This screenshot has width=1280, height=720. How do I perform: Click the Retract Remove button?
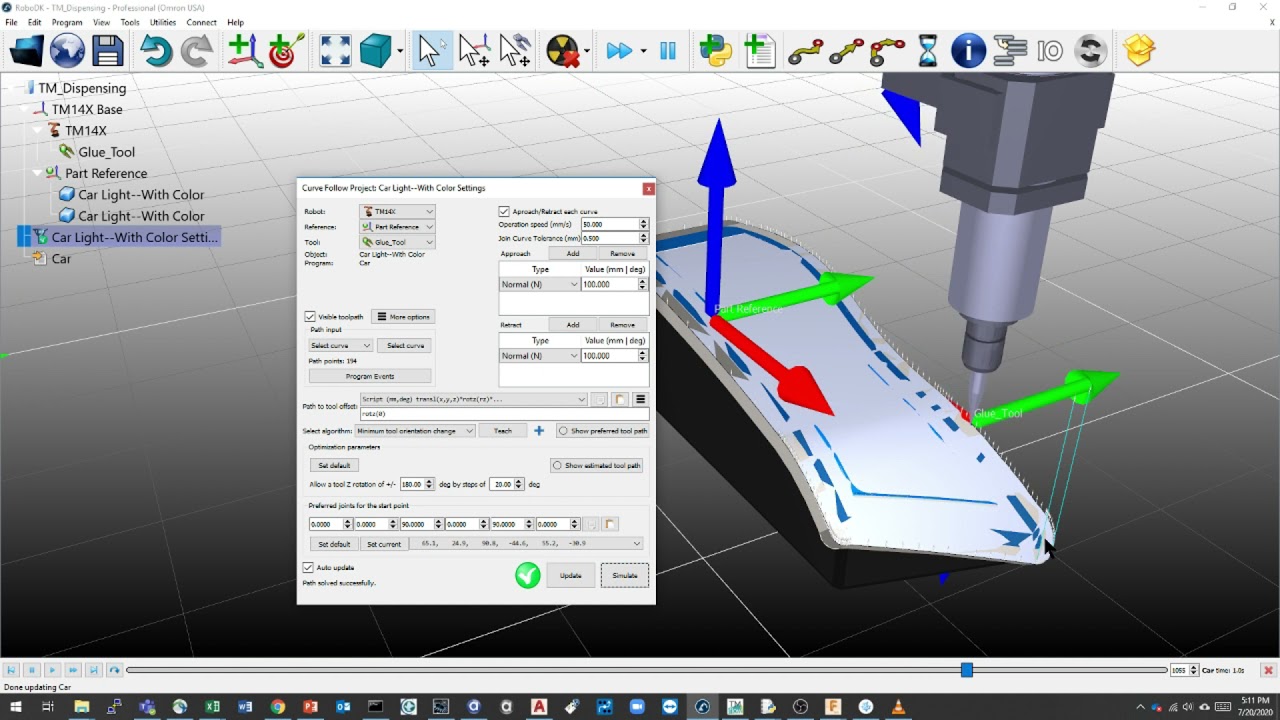623,325
